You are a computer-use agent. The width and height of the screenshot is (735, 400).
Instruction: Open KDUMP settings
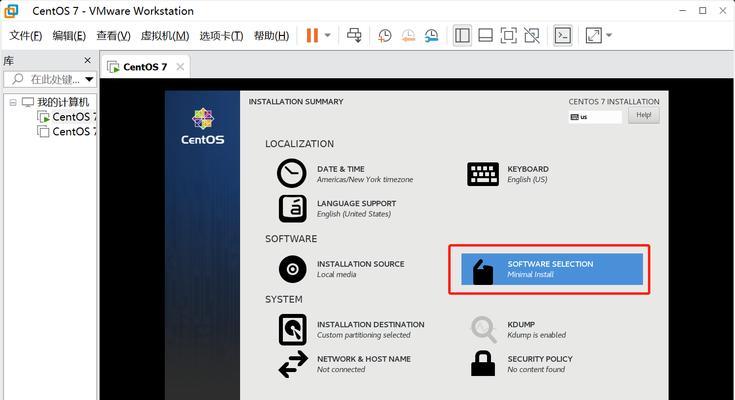coord(536,330)
